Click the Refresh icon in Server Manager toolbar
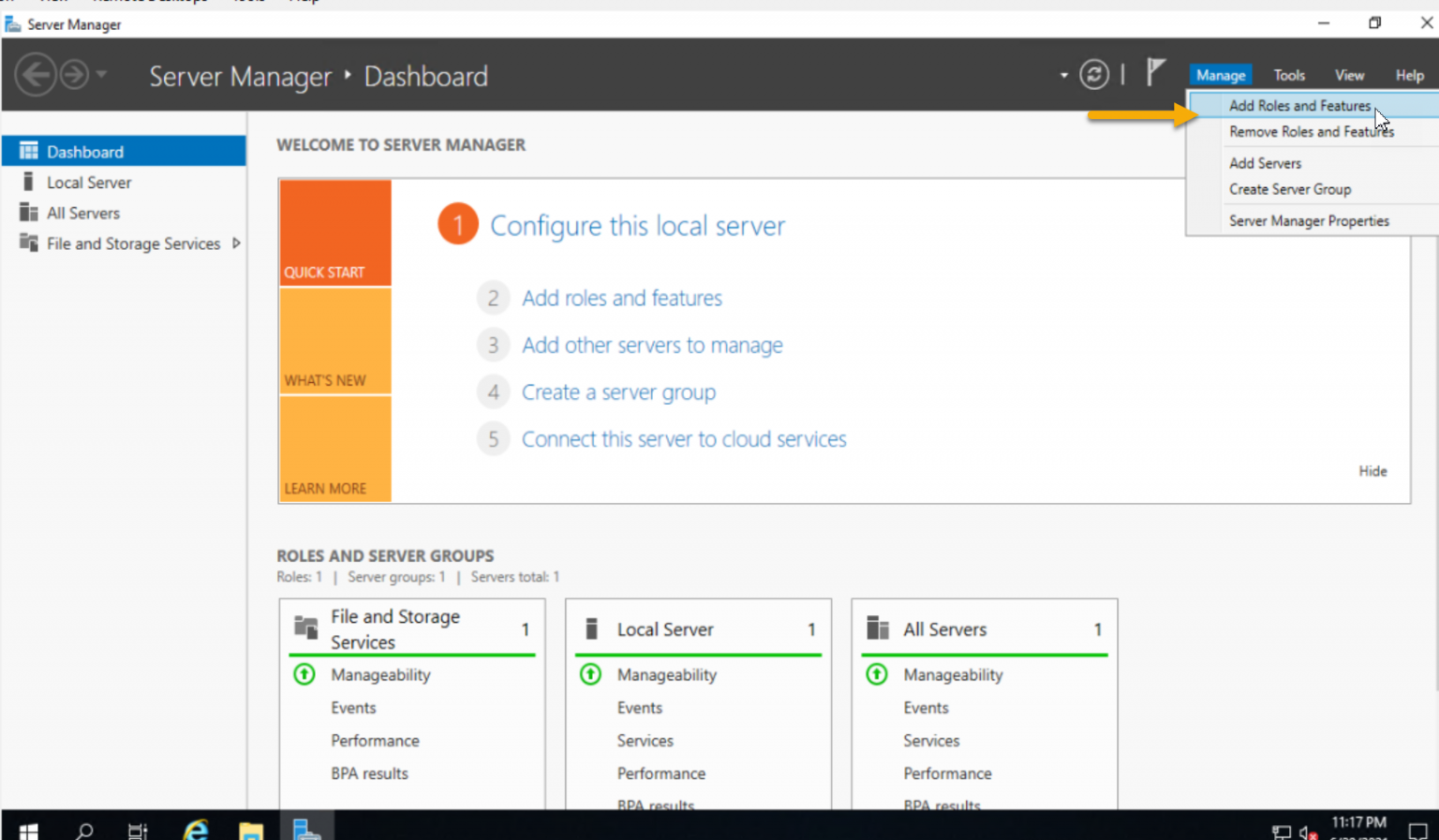 tap(1094, 75)
